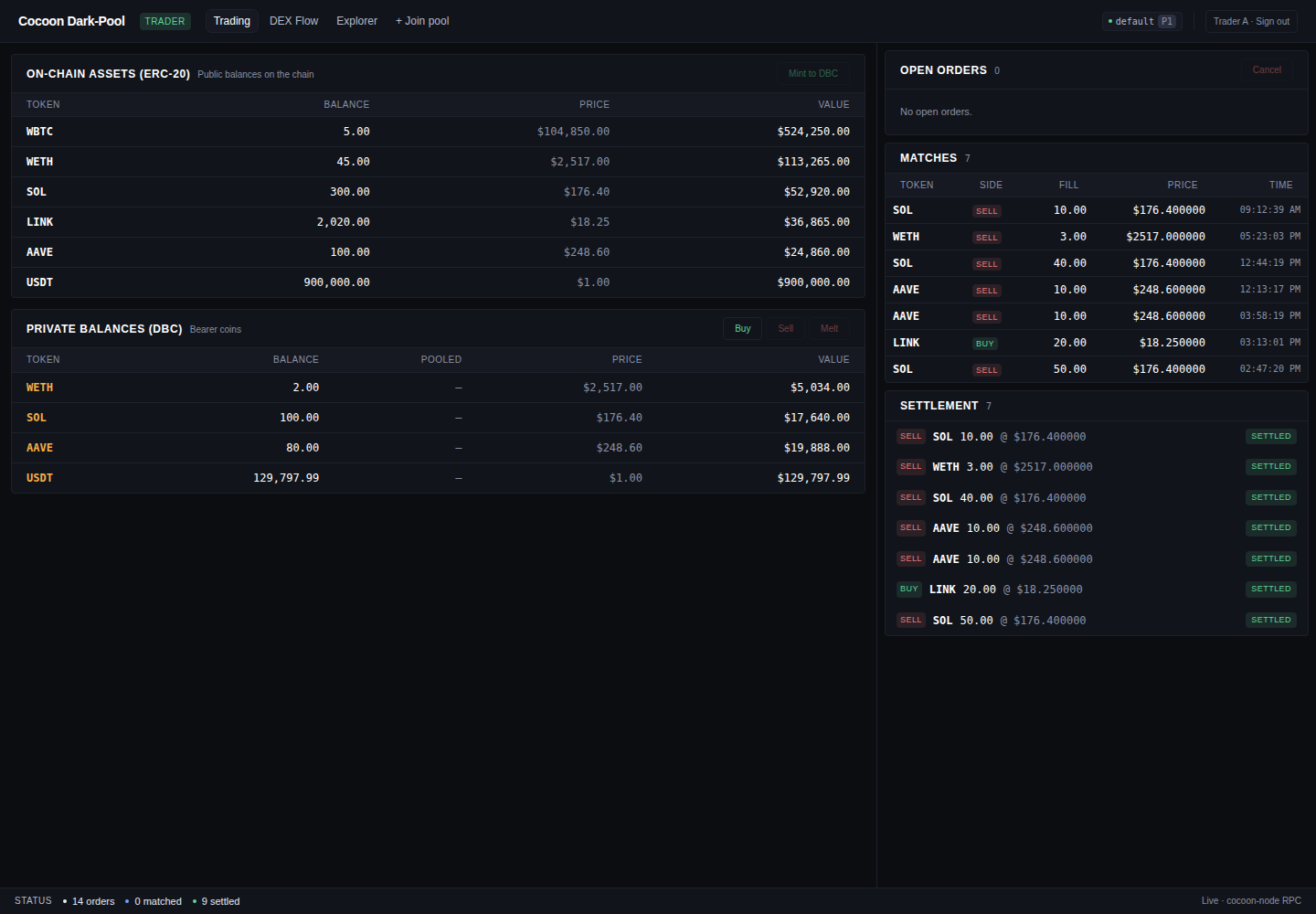Click SETTLED badge for LINK 20.00 settlement
This screenshot has width=1316, height=914.
point(1270,589)
